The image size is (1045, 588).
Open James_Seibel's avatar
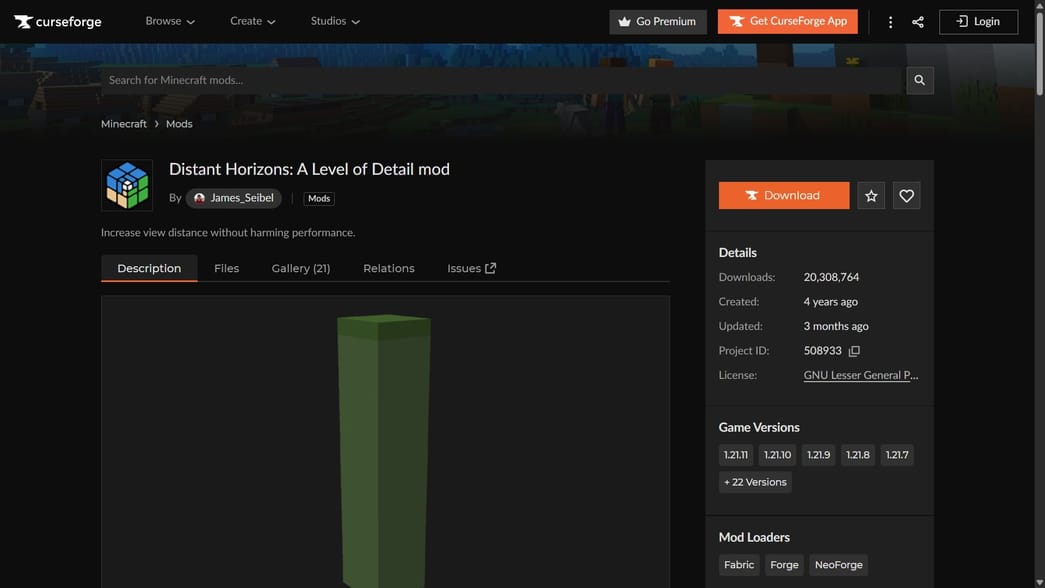click(x=197, y=197)
